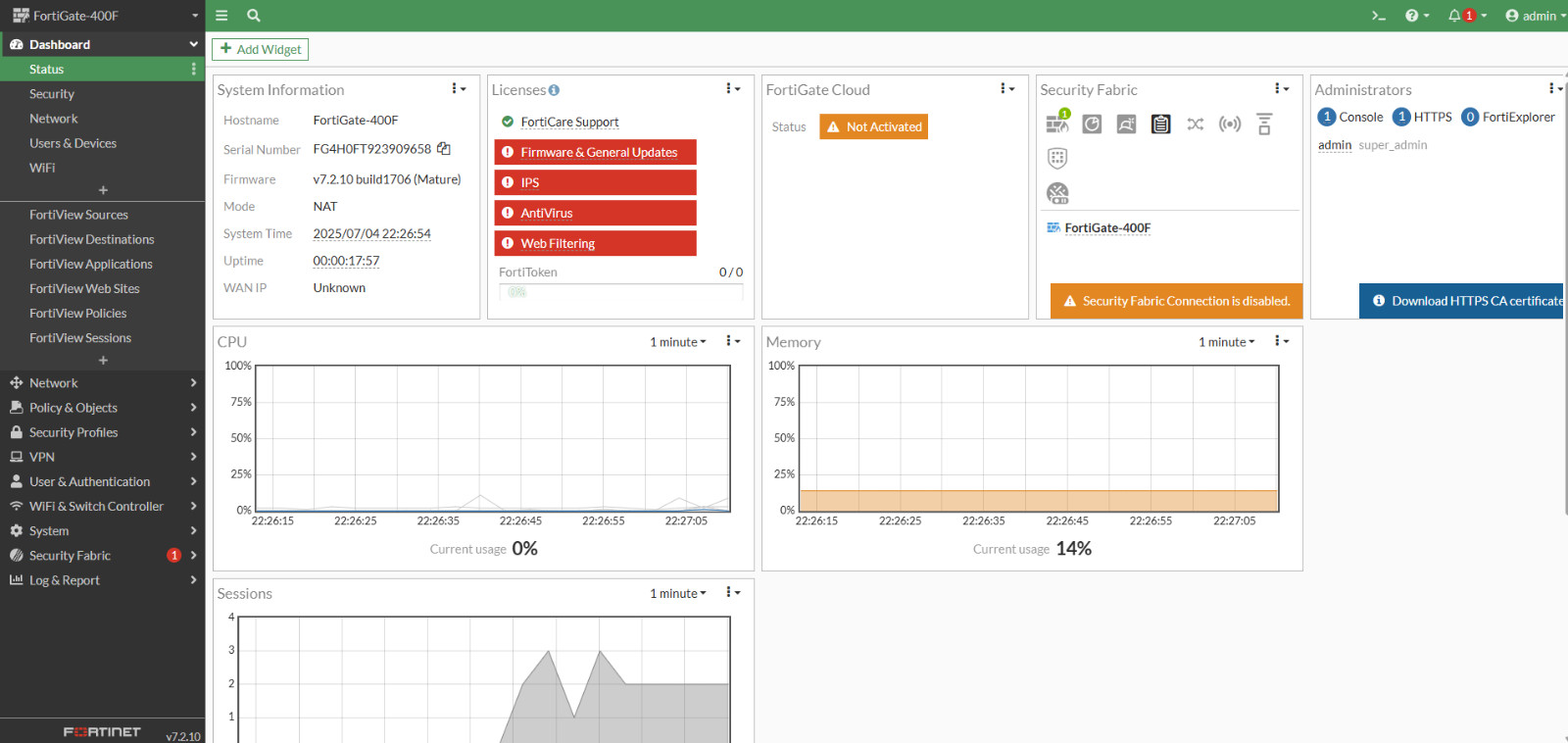Open FortiGate Cloud widget options menu

coord(1007,88)
